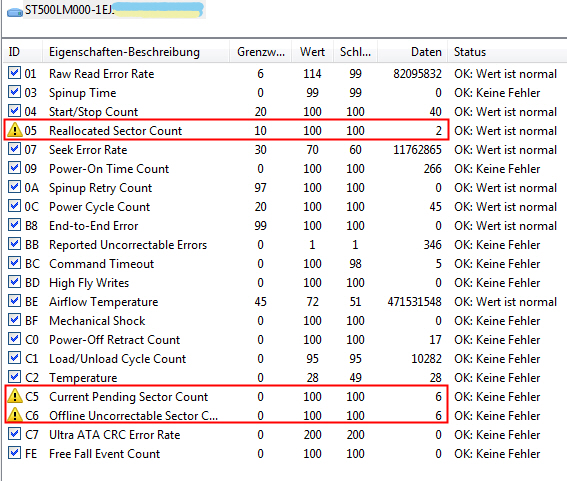This screenshot has width=567, height=481.
Task: Sort by the Schl... column header
Action: pyautogui.click(x=355, y=52)
